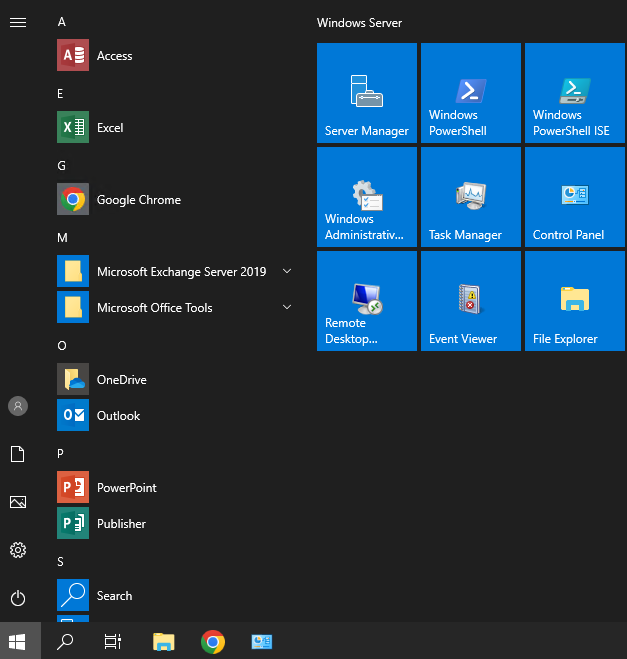This screenshot has width=627, height=659.
Task: Open the Control Panel tile
Action: click(575, 197)
